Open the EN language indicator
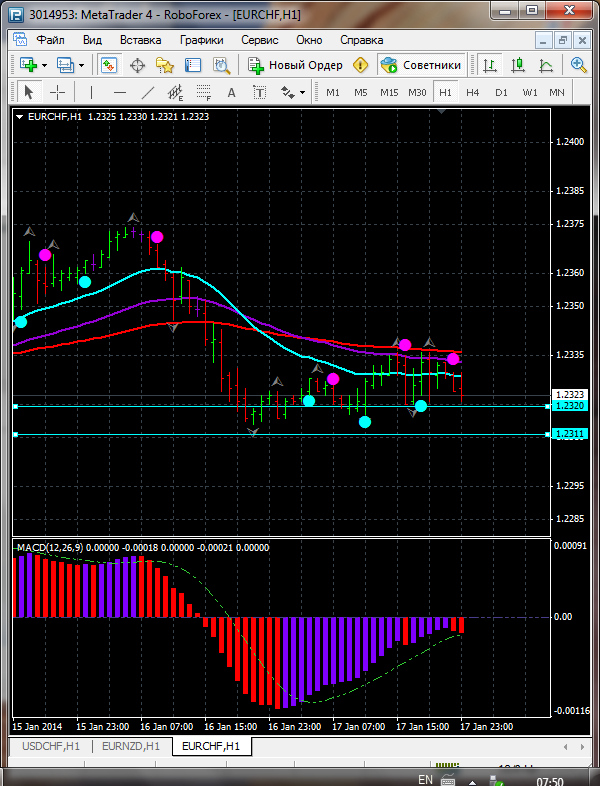This screenshot has height=786, width=600. (x=425, y=779)
